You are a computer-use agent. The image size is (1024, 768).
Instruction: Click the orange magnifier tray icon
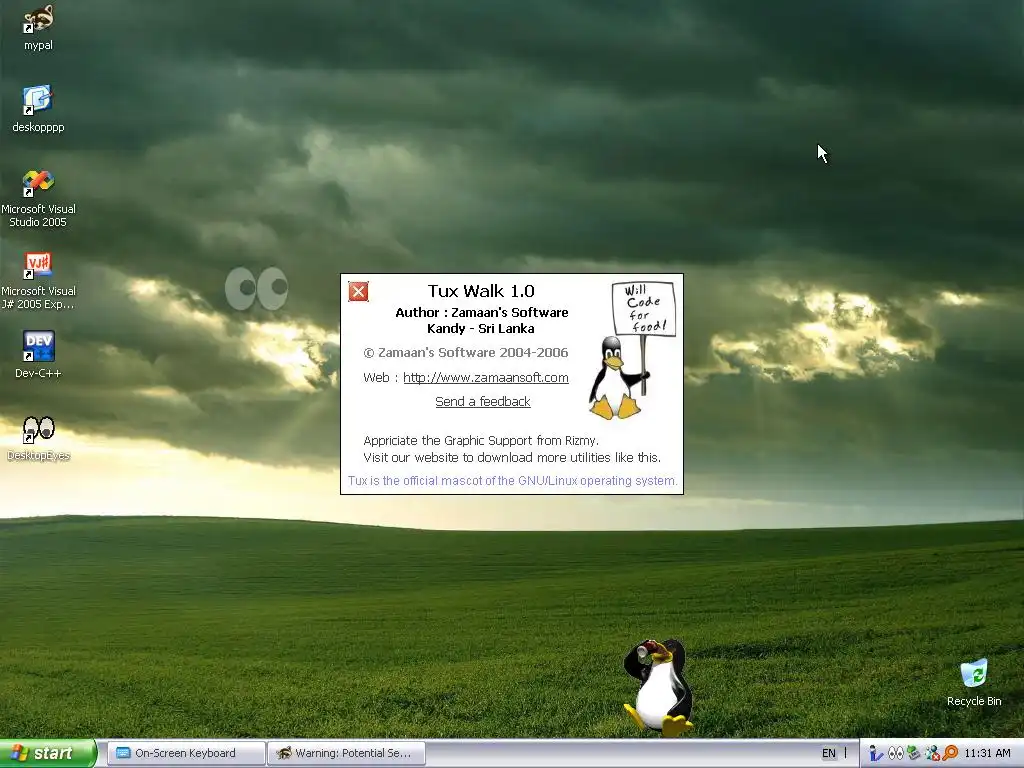[950, 753]
